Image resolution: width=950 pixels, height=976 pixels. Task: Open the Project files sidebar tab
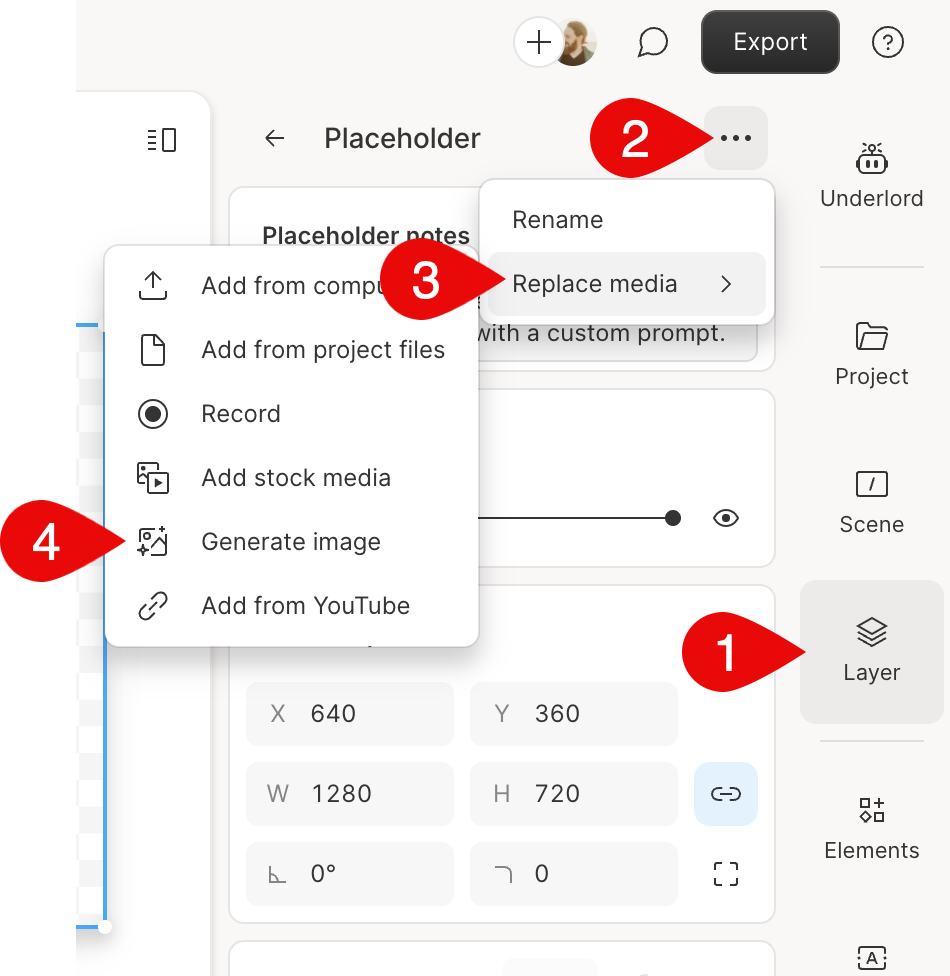(872, 354)
